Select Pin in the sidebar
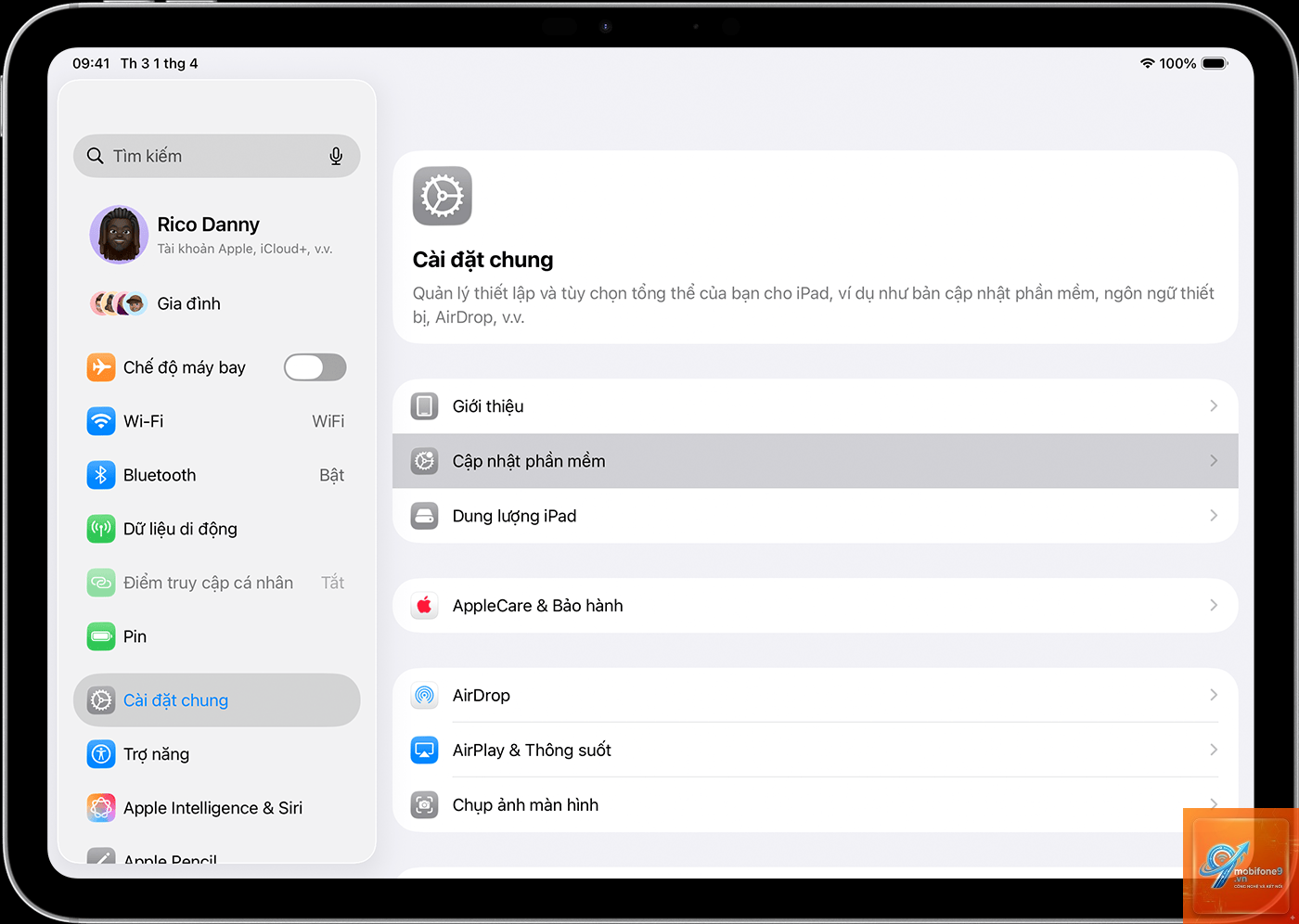This screenshot has height=924, width=1299. point(217,636)
